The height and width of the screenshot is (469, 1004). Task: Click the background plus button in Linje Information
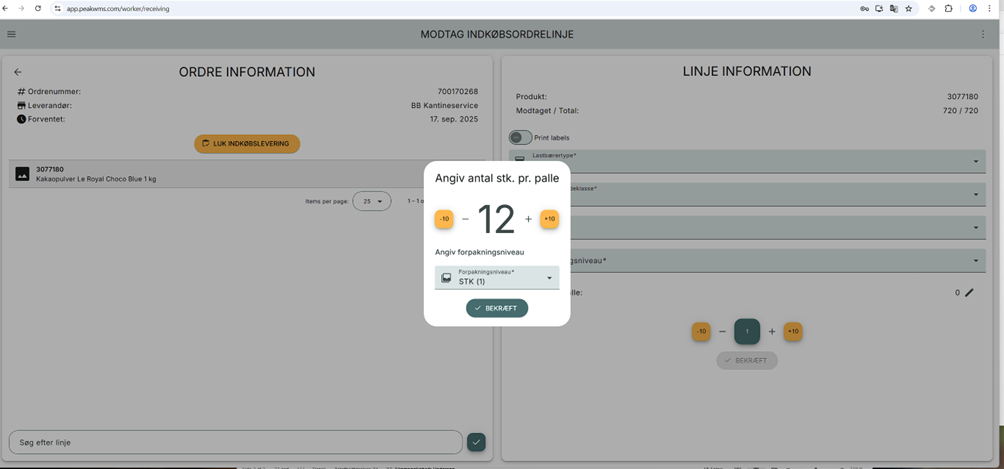(772, 332)
